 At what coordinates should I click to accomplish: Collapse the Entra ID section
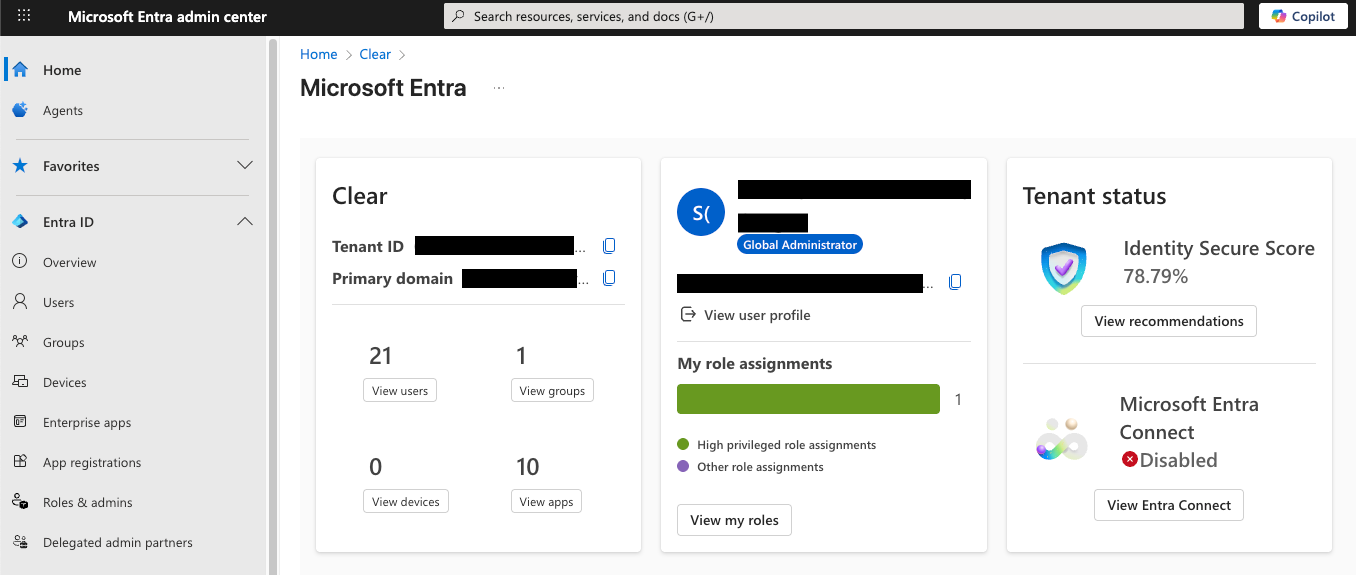tap(245, 222)
